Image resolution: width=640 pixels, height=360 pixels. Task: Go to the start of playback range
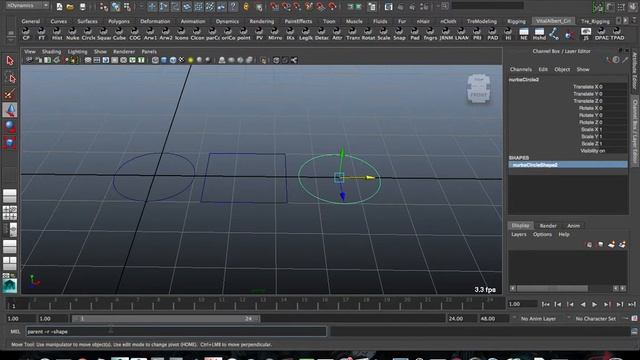pos(545,304)
